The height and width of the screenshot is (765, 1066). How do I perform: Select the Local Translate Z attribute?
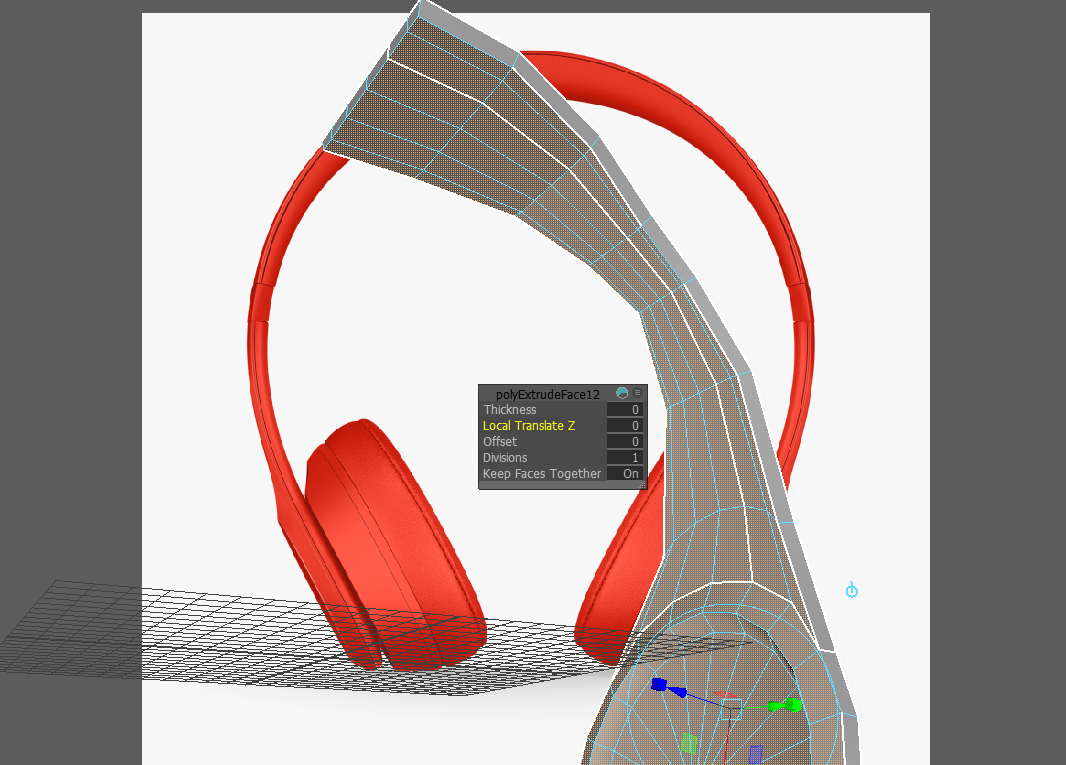pos(528,426)
